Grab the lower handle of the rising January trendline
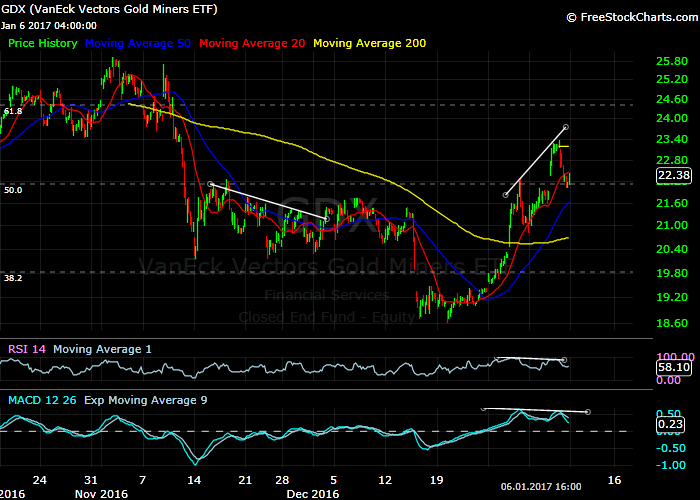Image resolution: width=700 pixels, height=500 pixels. pos(505,195)
